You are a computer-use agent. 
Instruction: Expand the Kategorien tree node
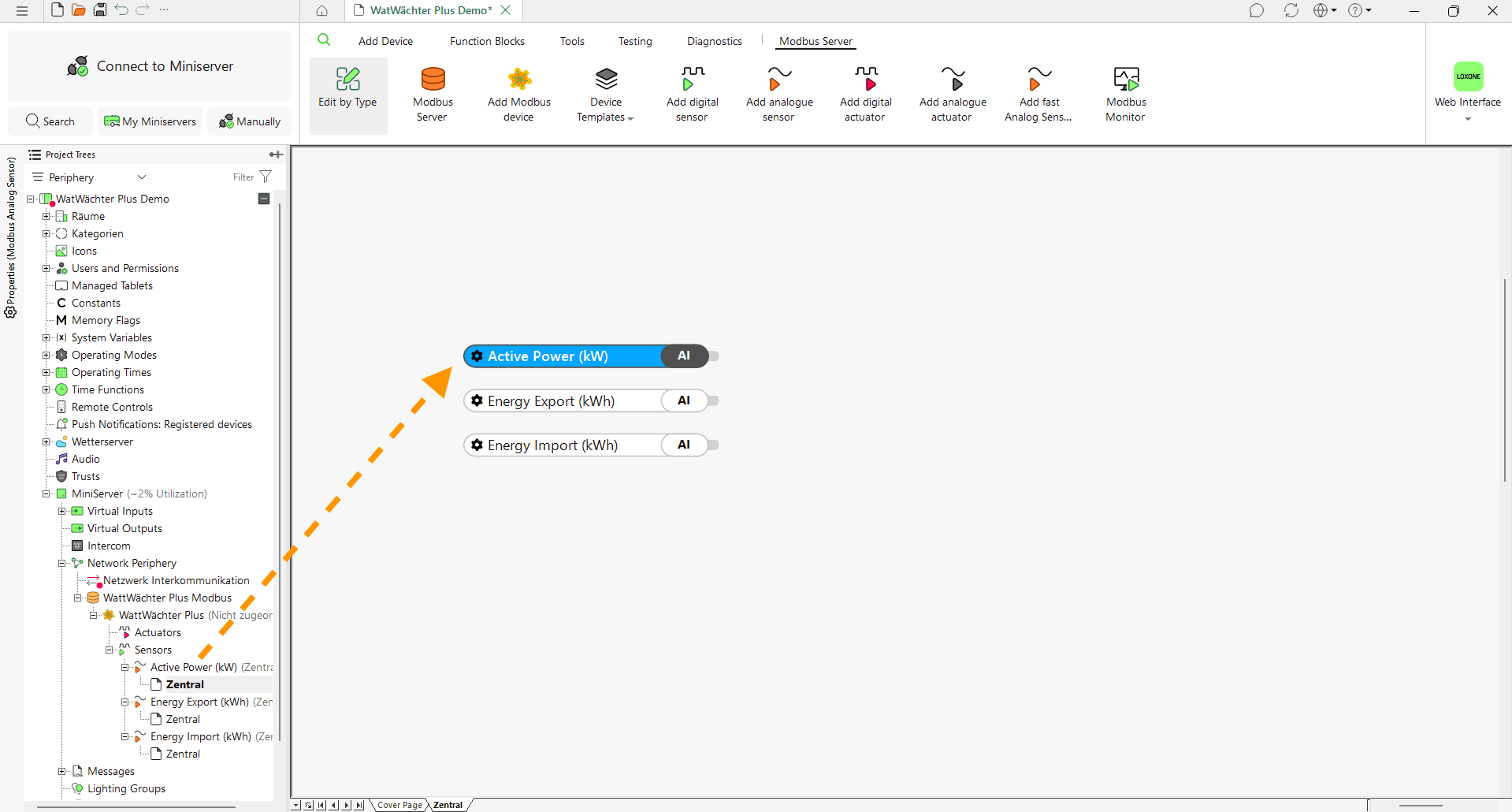click(x=46, y=233)
